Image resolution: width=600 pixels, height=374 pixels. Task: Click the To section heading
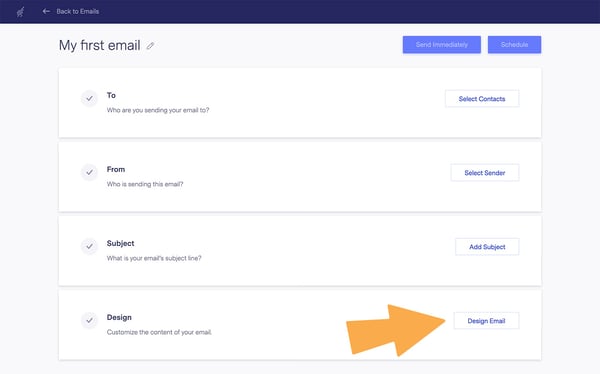(x=111, y=95)
